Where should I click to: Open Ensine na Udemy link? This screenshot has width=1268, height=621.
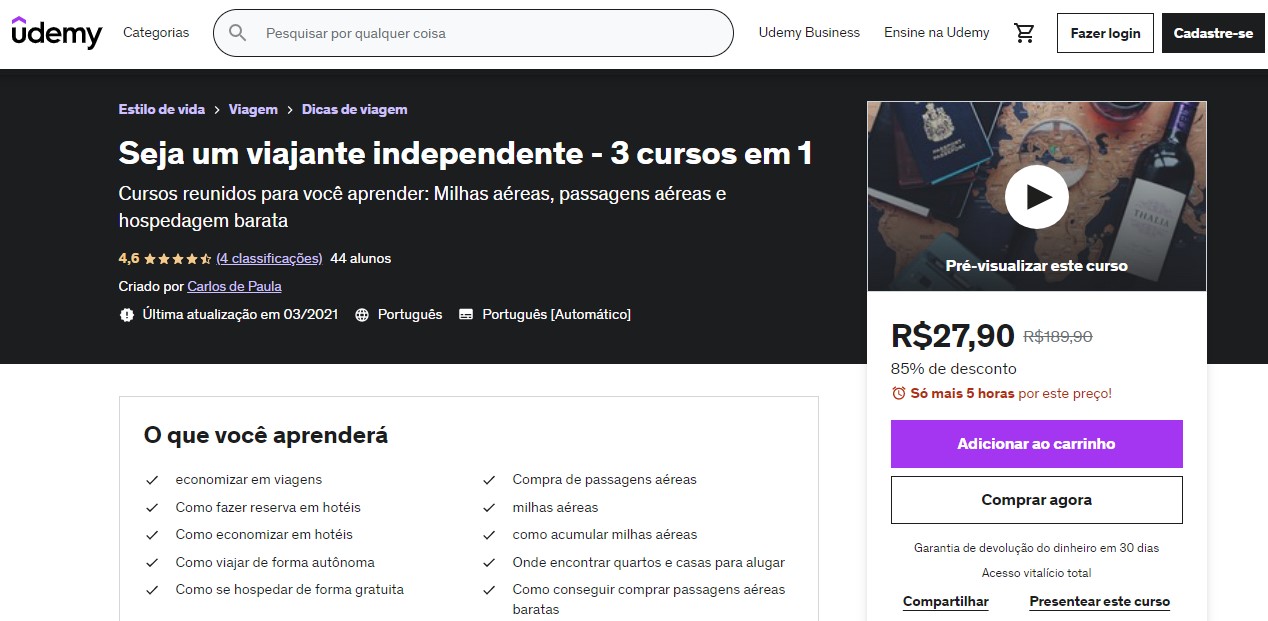point(936,33)
